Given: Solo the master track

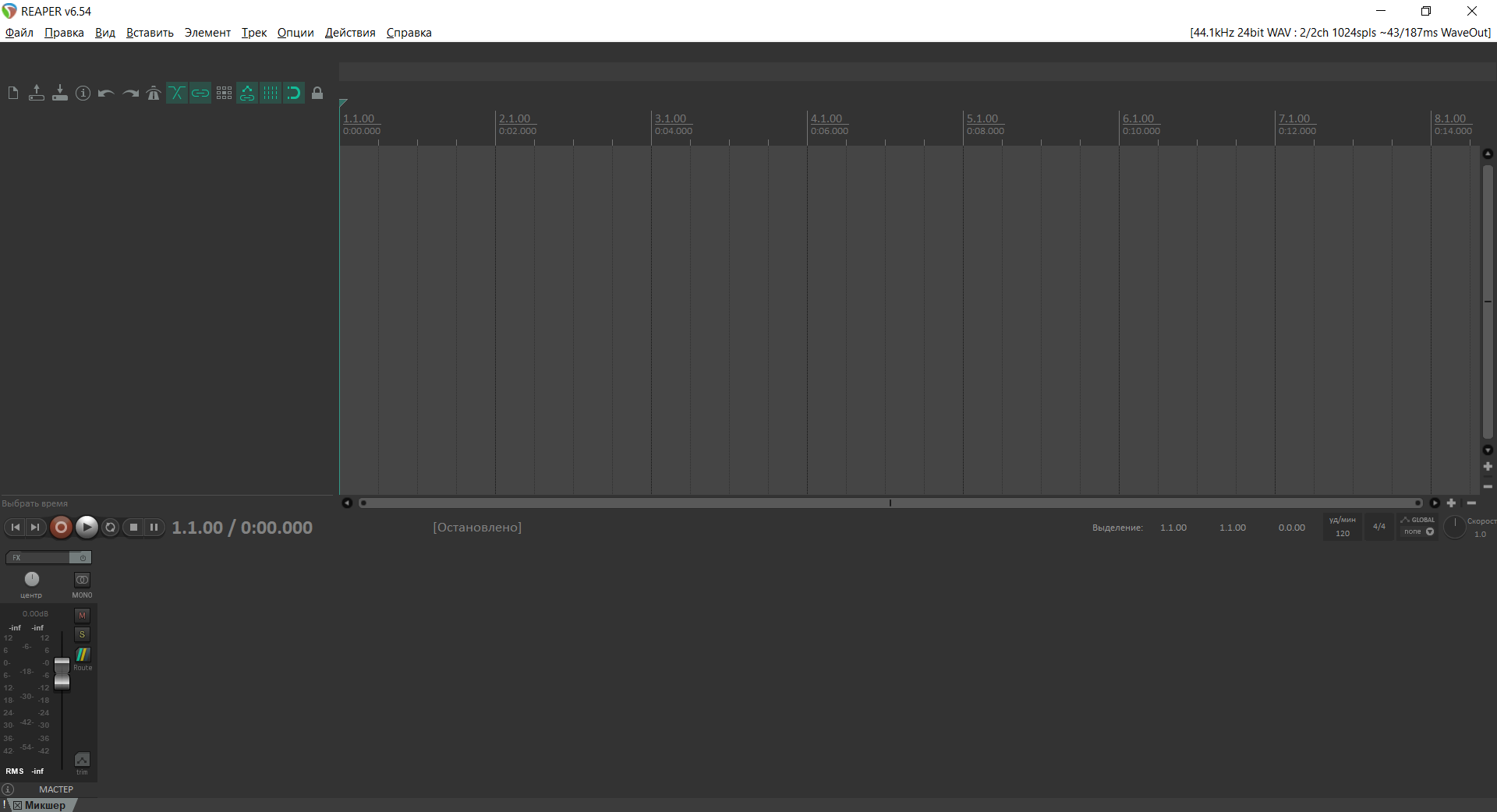Looking at the screenshot, I should (x=82, y=634).
